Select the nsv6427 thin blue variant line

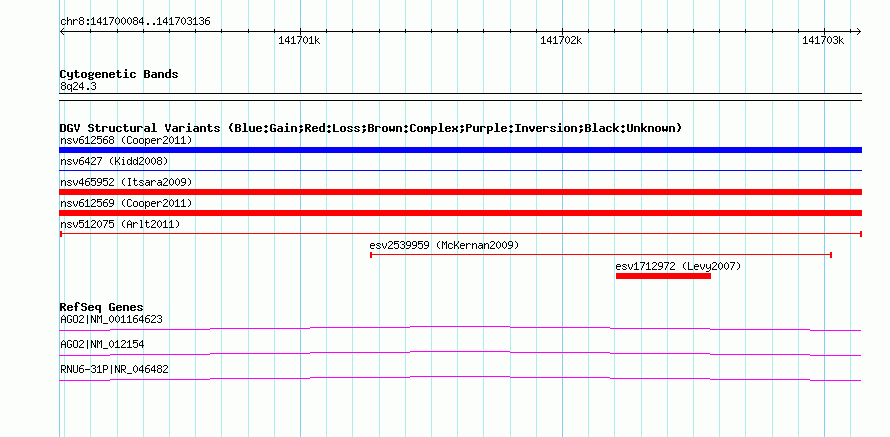[x=460, y=170]
